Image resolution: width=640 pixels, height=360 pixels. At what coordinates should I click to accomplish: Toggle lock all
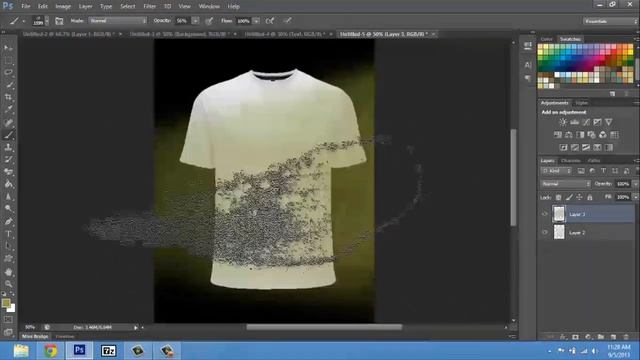pos(590,197)
